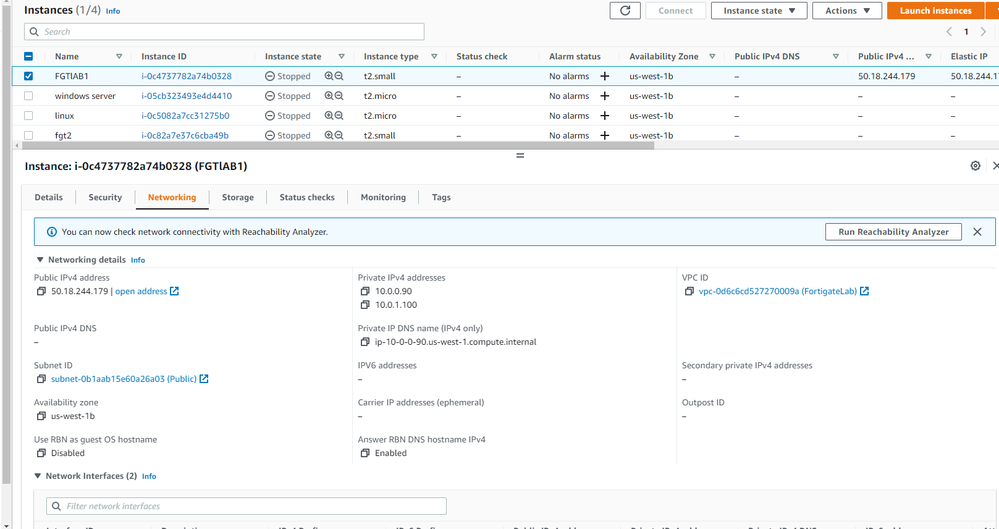
Task: Collapse the Networking details section
Action: [40, 260]
